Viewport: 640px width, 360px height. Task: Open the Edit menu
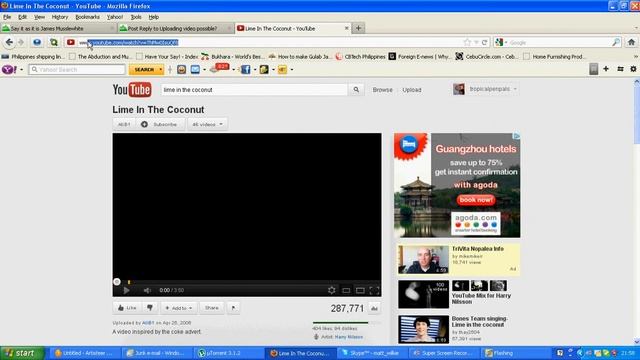[x=22, y=17]
